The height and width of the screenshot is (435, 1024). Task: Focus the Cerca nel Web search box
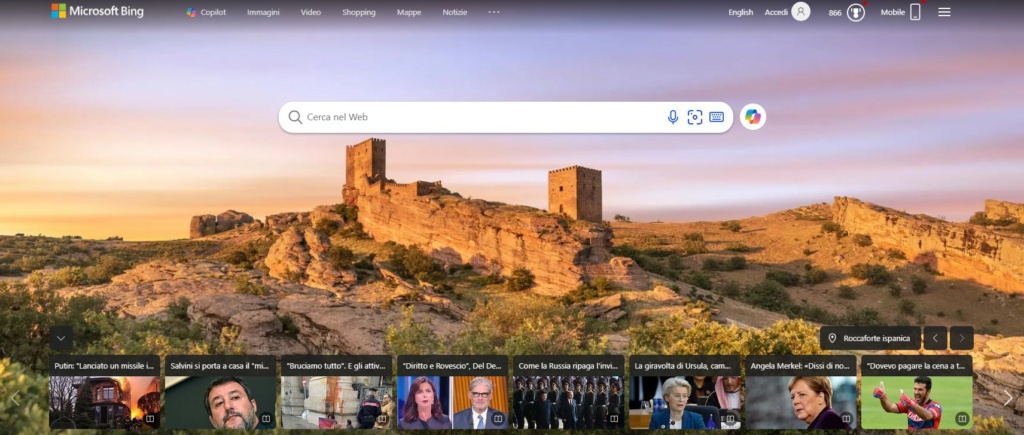(x=483, y=117)
